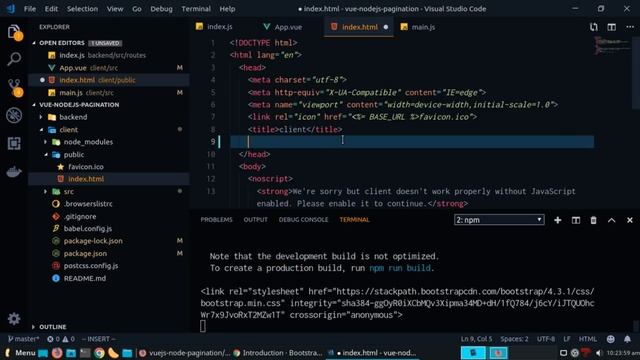Click LF end-of-line in status bar
The width and height of the screenshot is (640, 360).
(567, 339)
